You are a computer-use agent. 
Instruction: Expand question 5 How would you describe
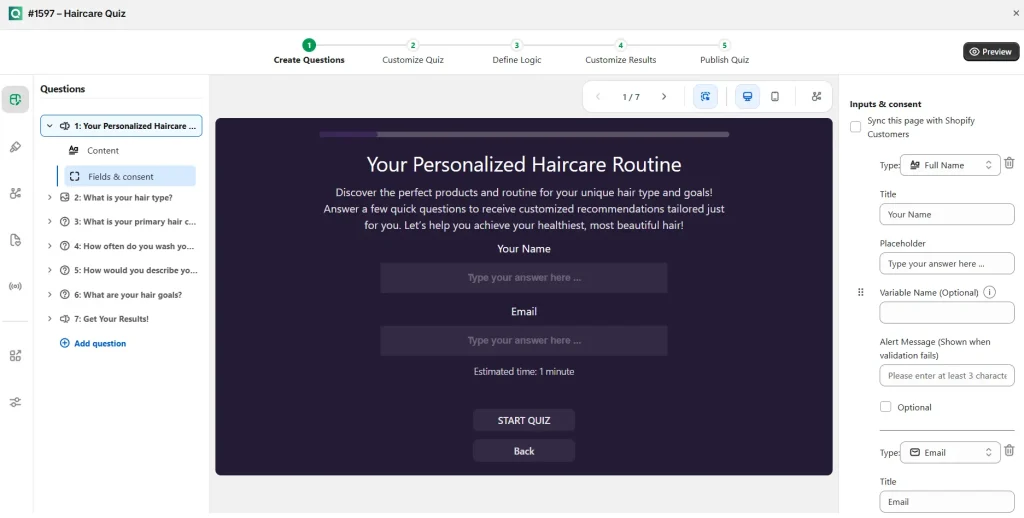(50, 270)
